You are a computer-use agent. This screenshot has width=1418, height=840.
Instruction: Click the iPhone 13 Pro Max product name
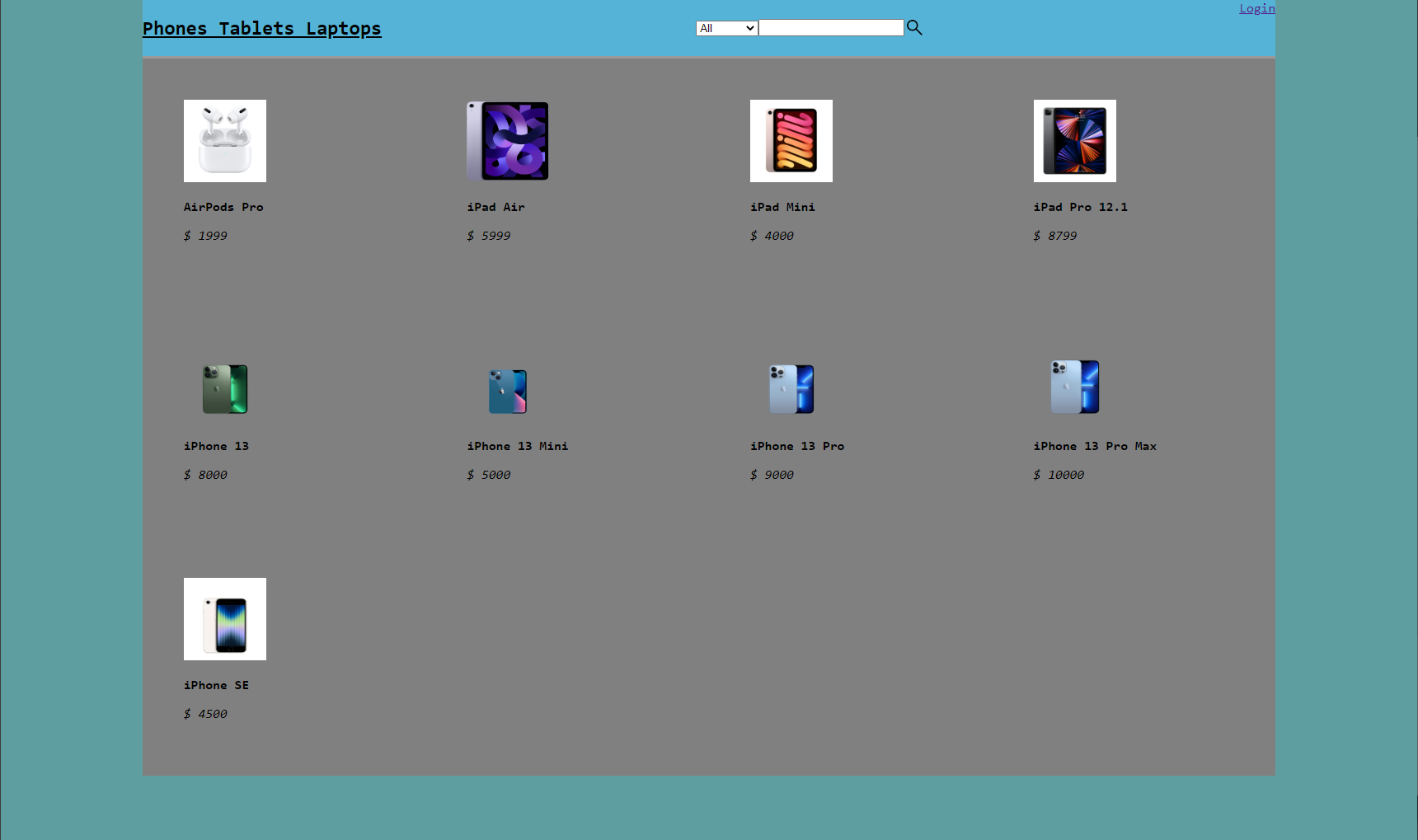click(x=1094, y=446)
